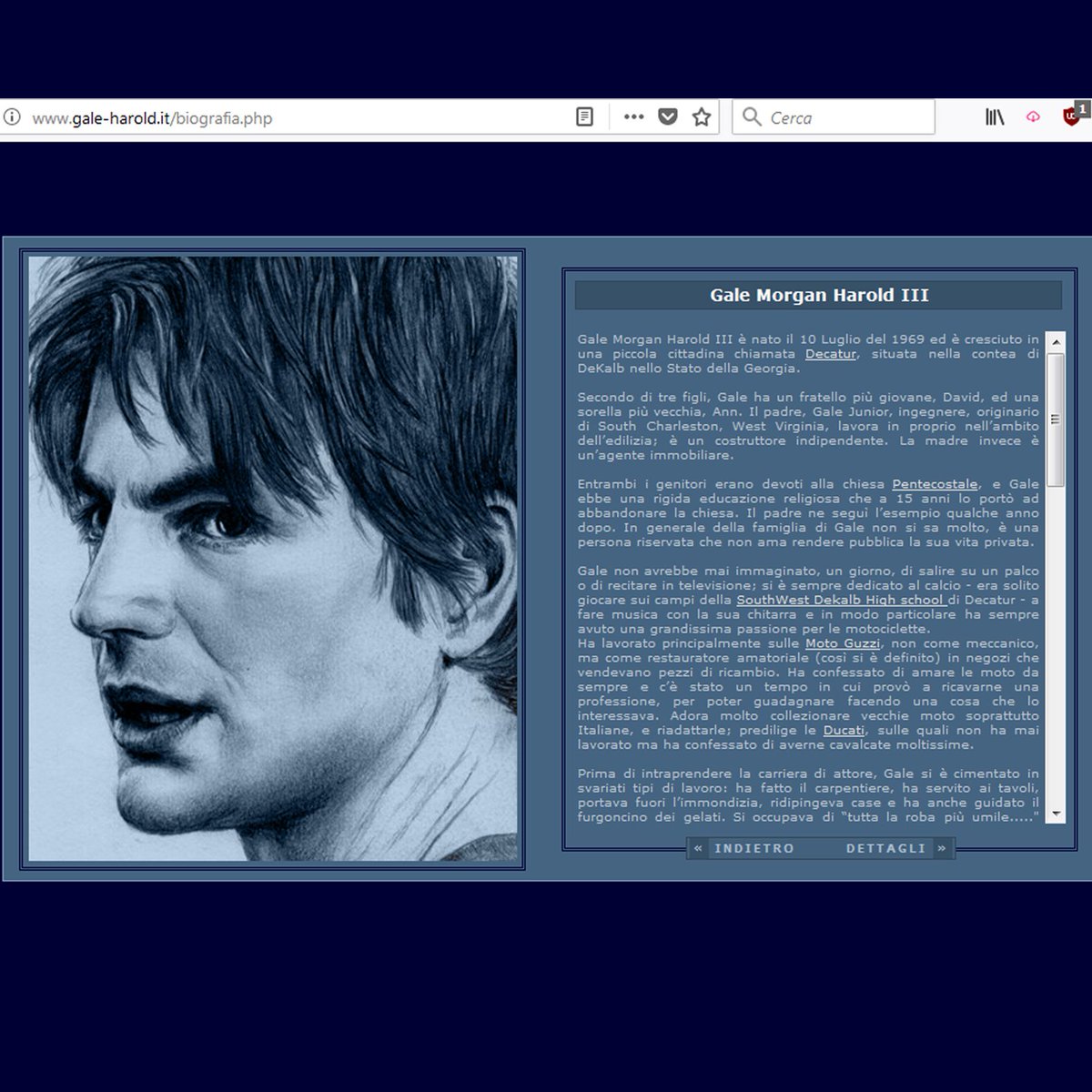
Task: Open the Decatur link
Action: 831,354
